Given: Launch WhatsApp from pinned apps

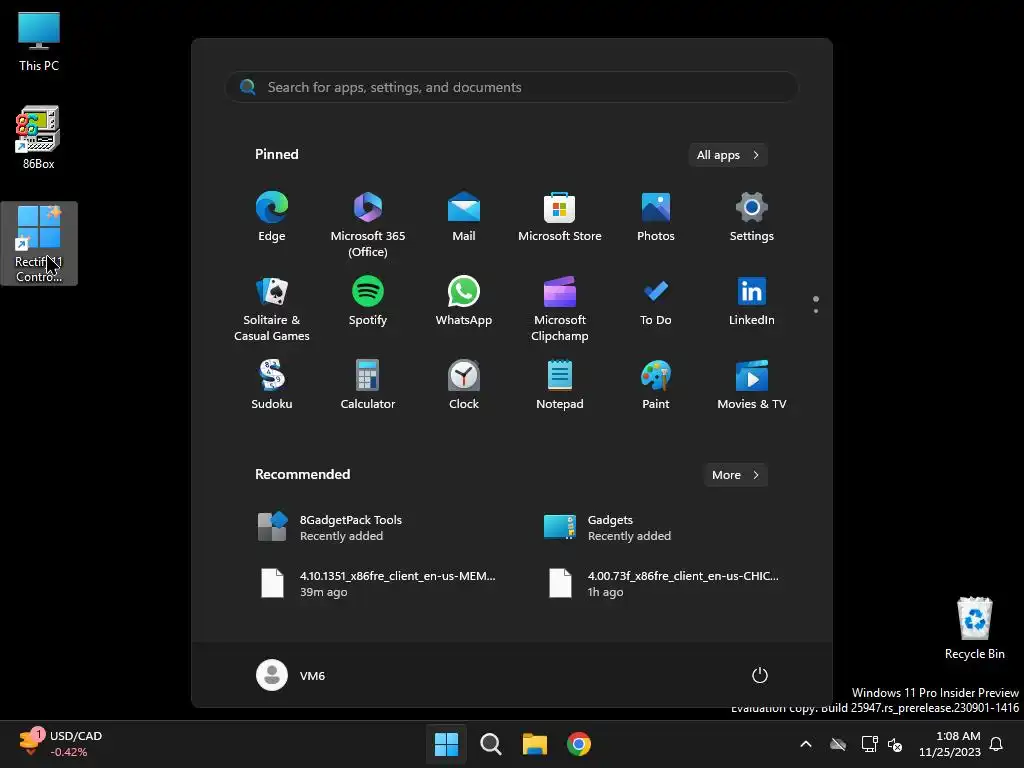Looking at the screenshot, I should [x=464, y=301].
